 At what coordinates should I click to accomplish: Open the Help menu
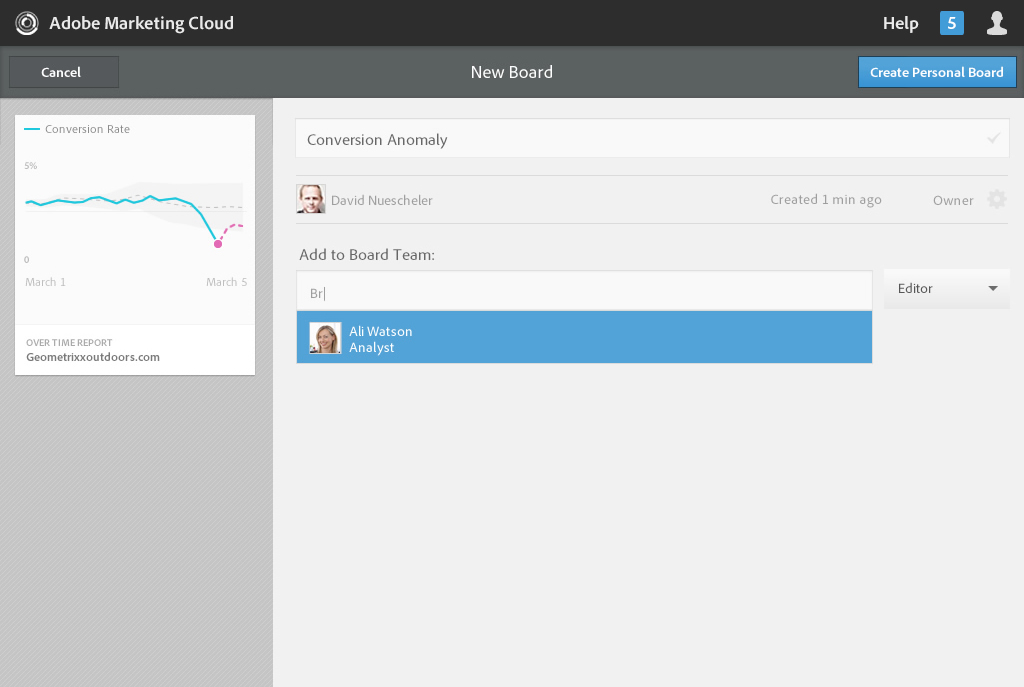pyautogui.click(x=900, y=24)
